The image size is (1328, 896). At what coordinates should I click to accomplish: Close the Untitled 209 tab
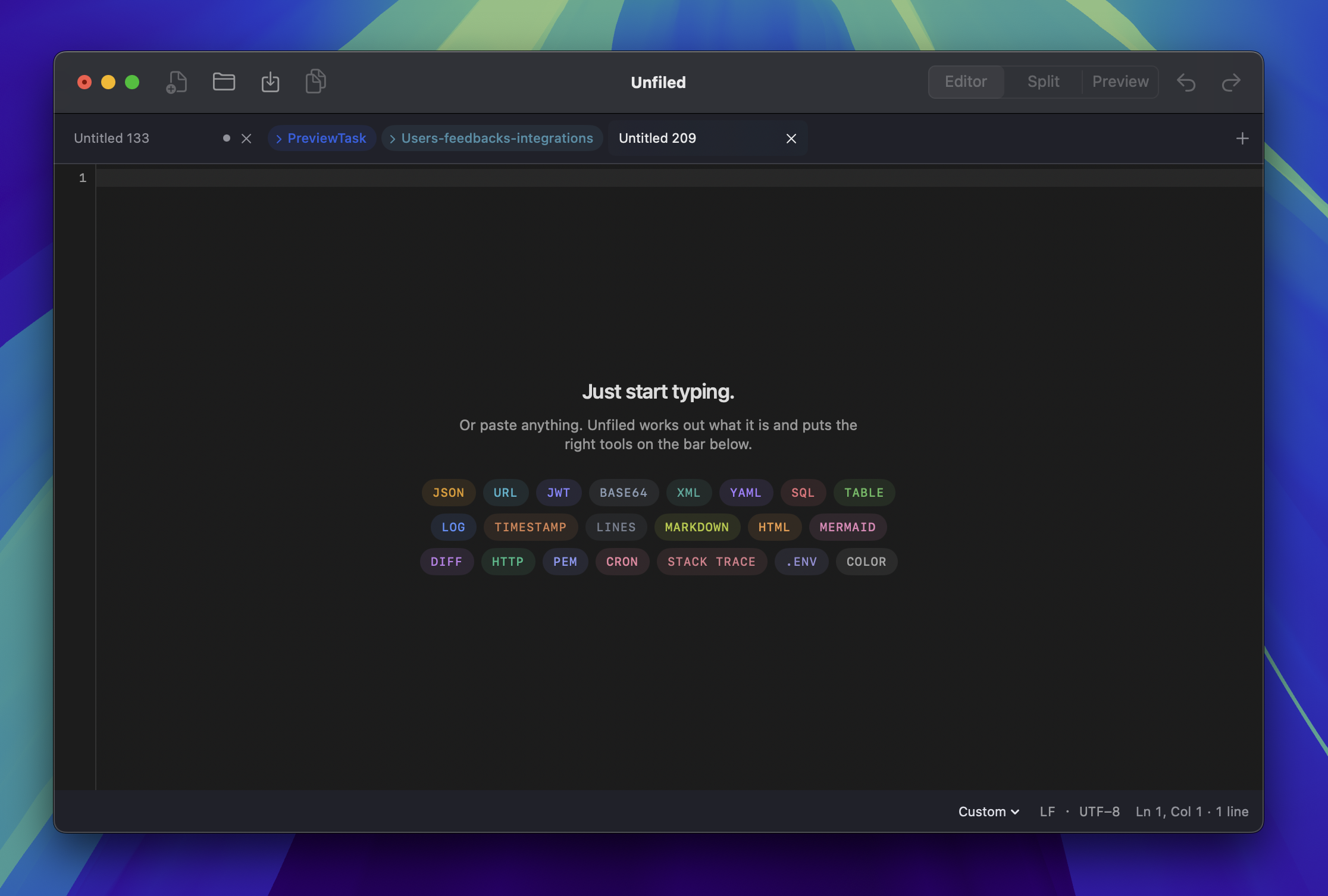coord(791,139)
